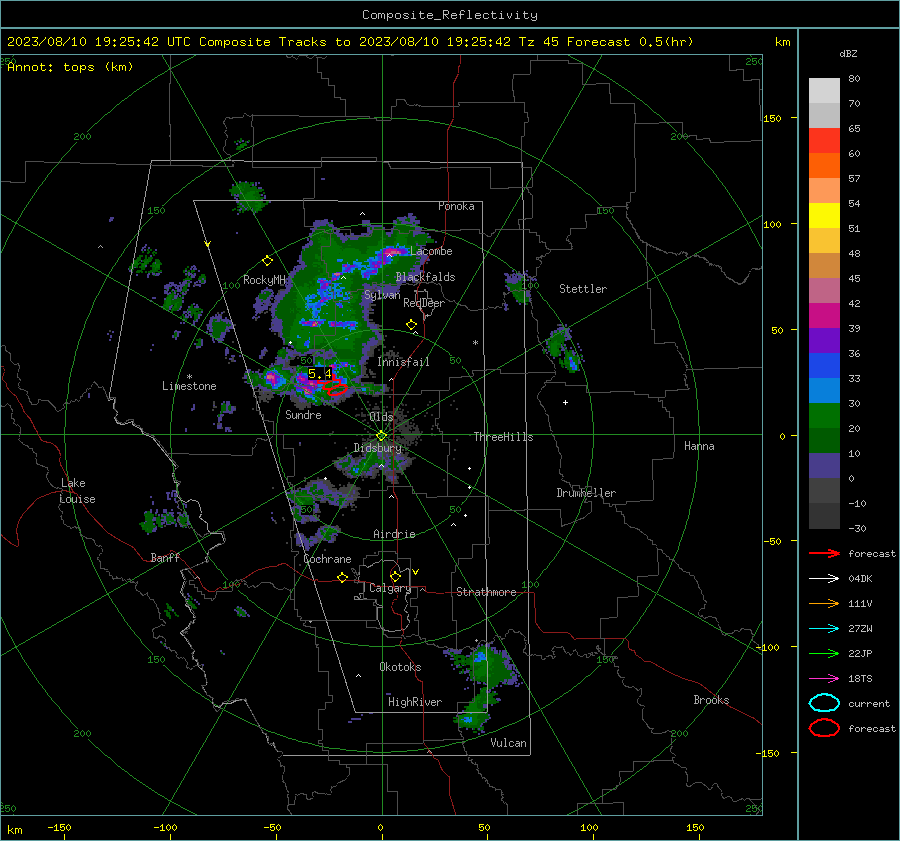Viewport: 900px width, 841px height.
Task: Select the magenta 18TS arrow legend icon
Action: (x=824, y=679)
